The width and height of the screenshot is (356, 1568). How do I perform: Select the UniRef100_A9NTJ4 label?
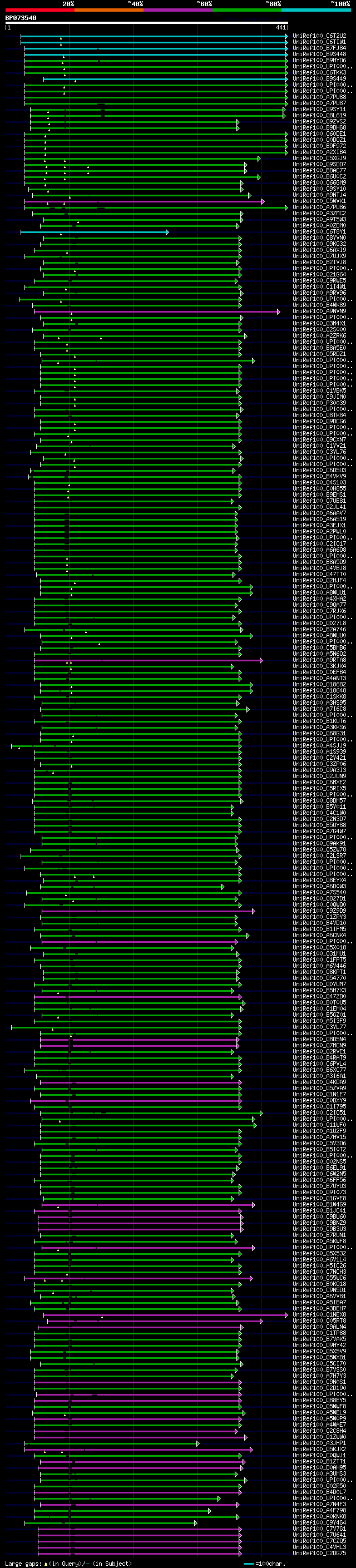(x=319, y=195)
